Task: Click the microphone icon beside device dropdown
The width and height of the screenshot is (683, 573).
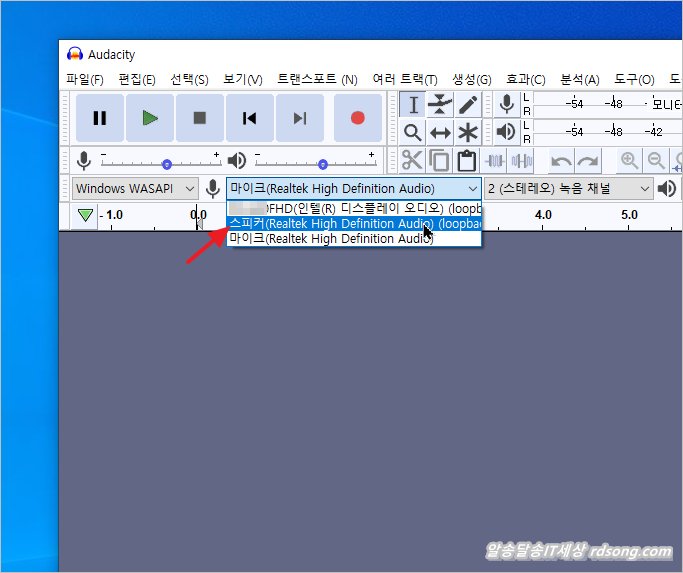Action: point(213,189)
